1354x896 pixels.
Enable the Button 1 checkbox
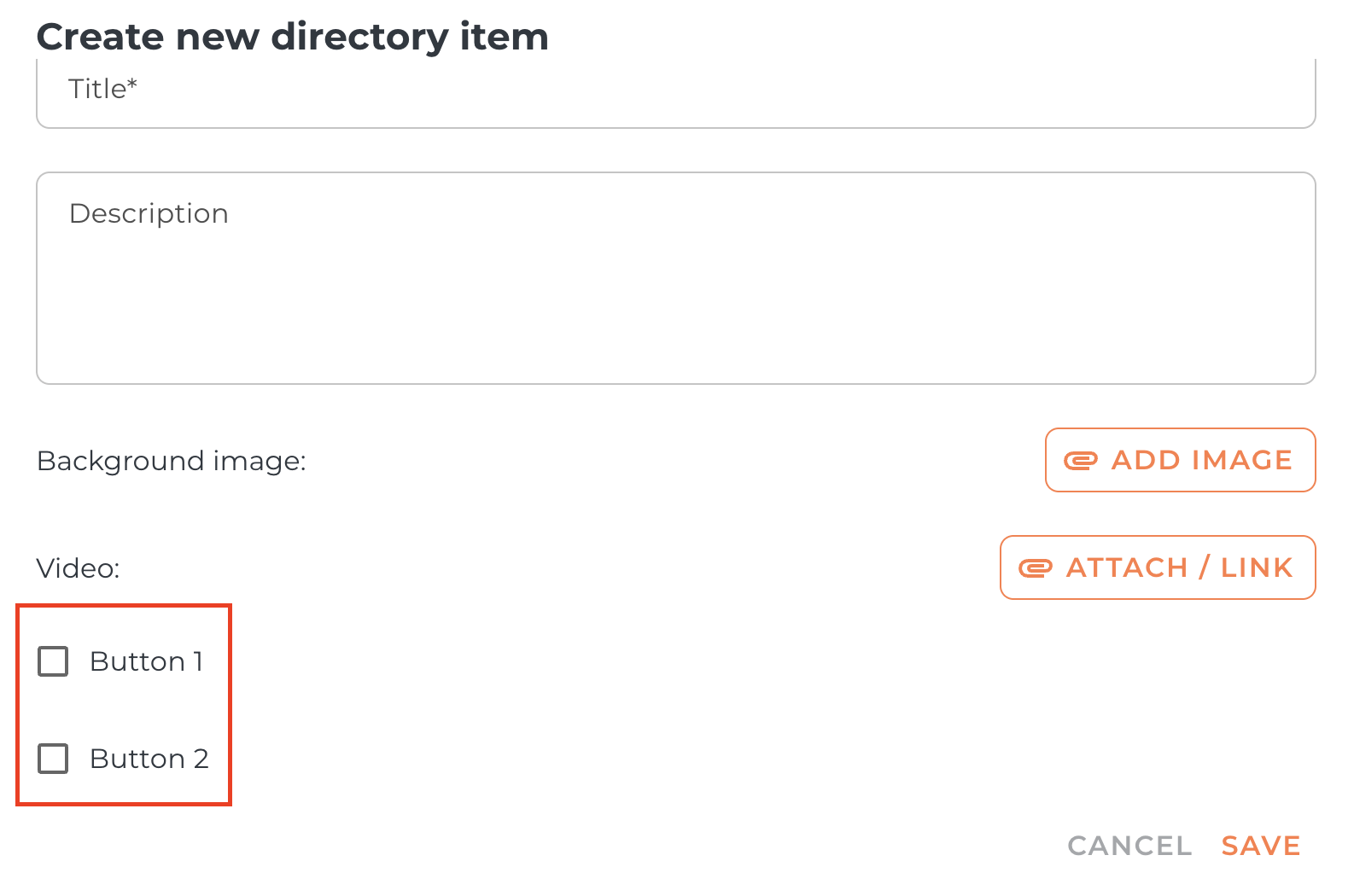(53, 661)
